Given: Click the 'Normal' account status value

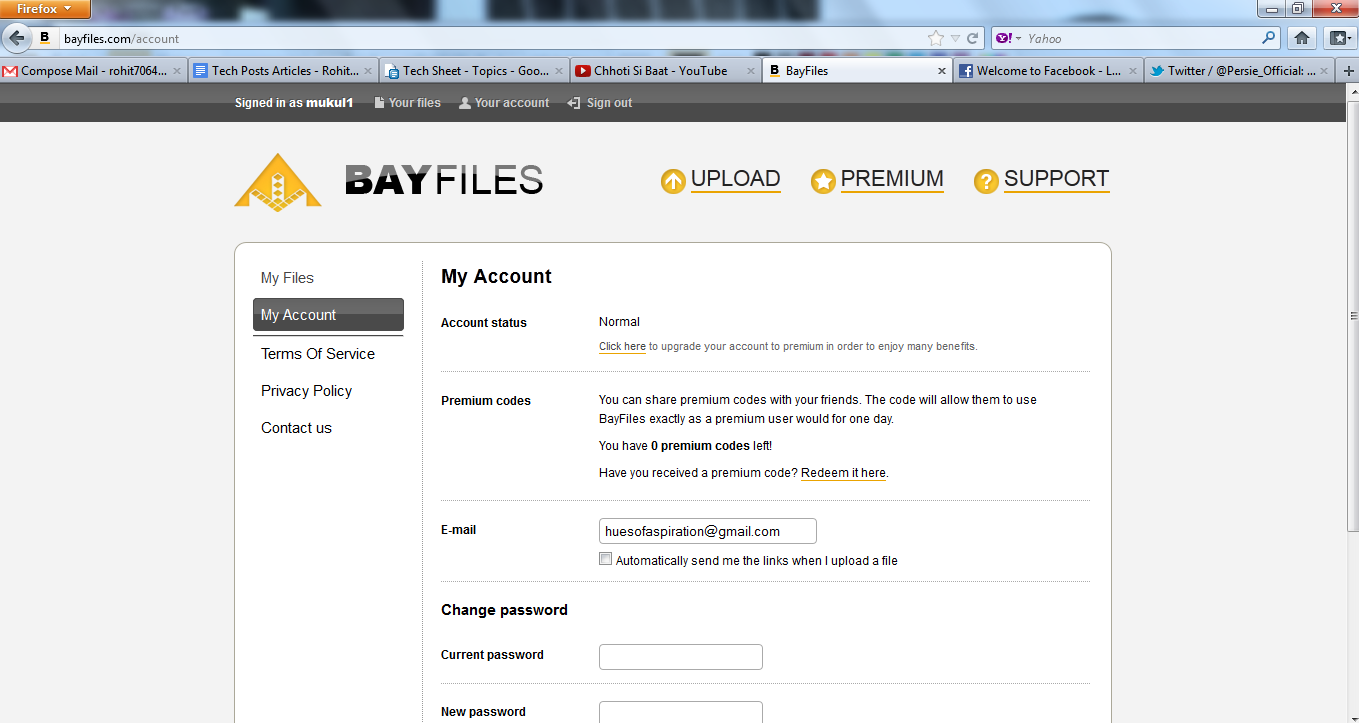Looking at the screenshot, I should click(619, 322).
